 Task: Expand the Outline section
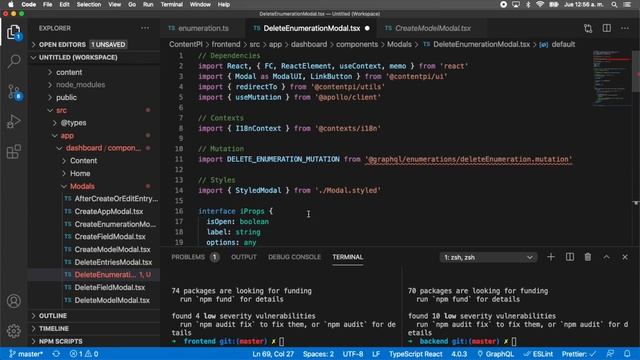tap(53, 316)
